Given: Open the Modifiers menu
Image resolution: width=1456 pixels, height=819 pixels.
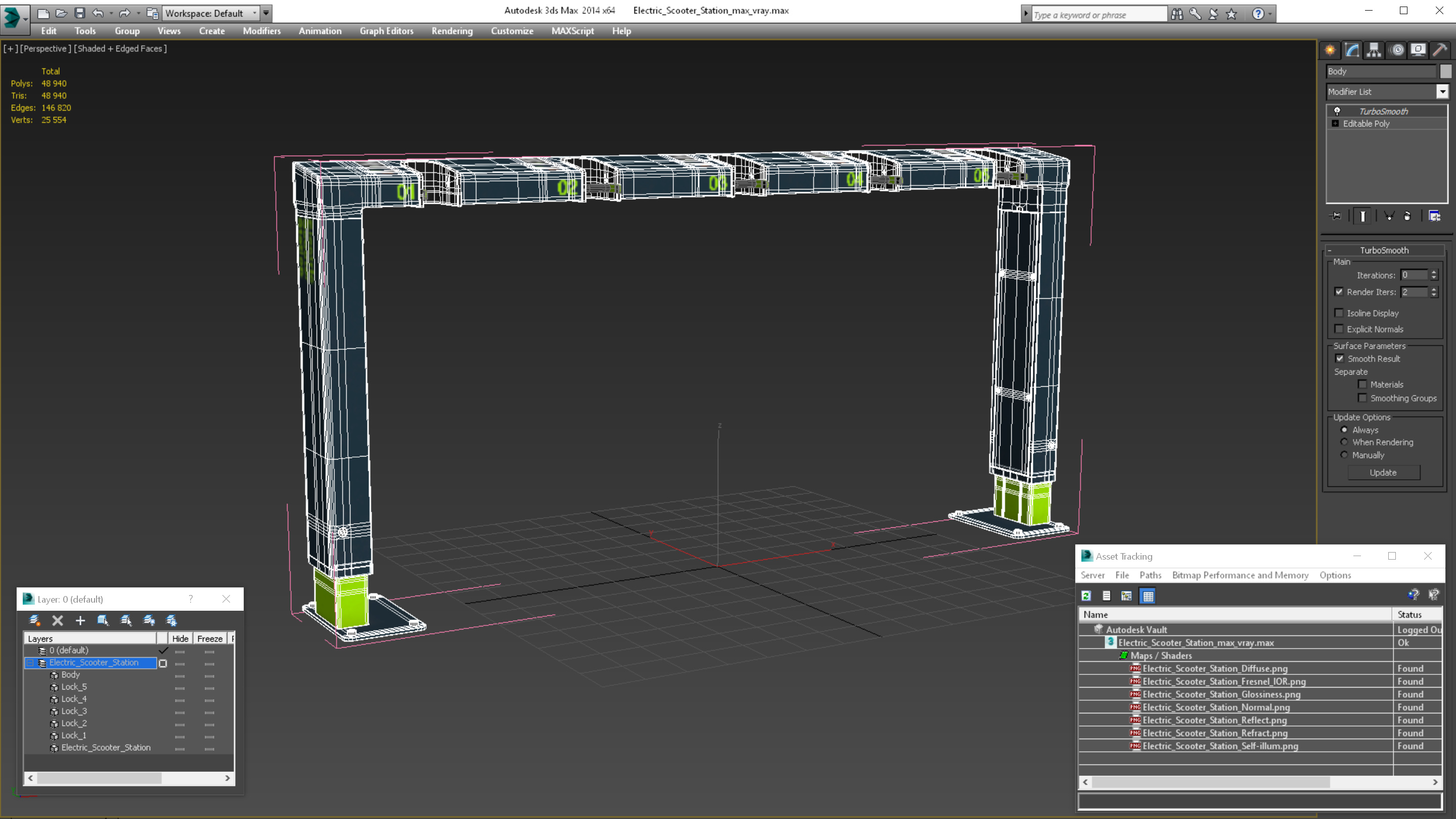Looking at the screenshot, I should click(261, 31).
